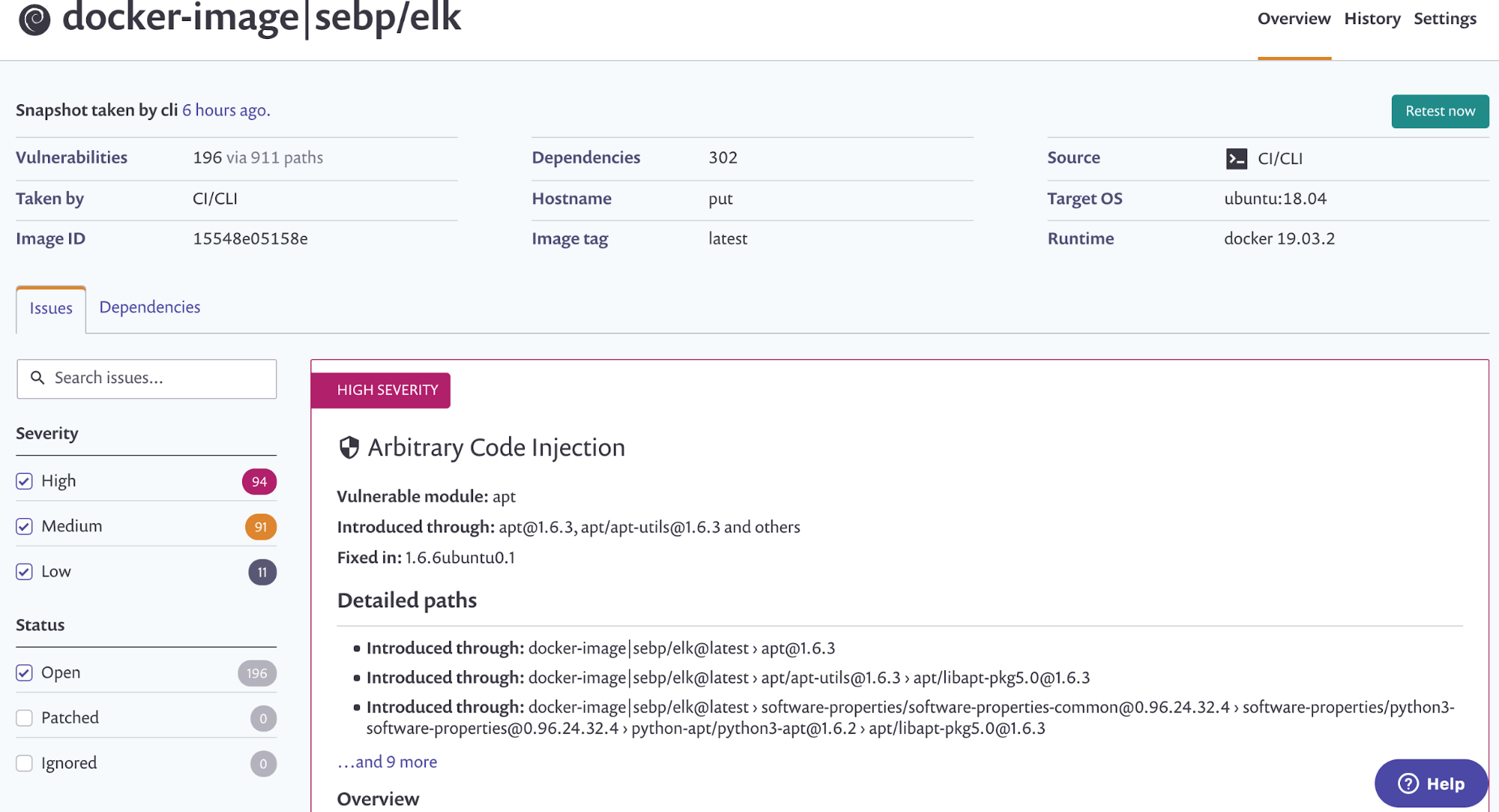
Task: Open the Overview top navigation tab
Action: [x=1294, y=19]
